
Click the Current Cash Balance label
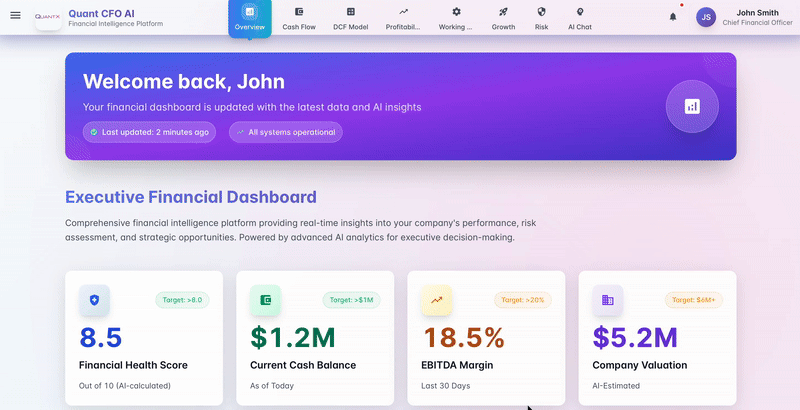303,365
